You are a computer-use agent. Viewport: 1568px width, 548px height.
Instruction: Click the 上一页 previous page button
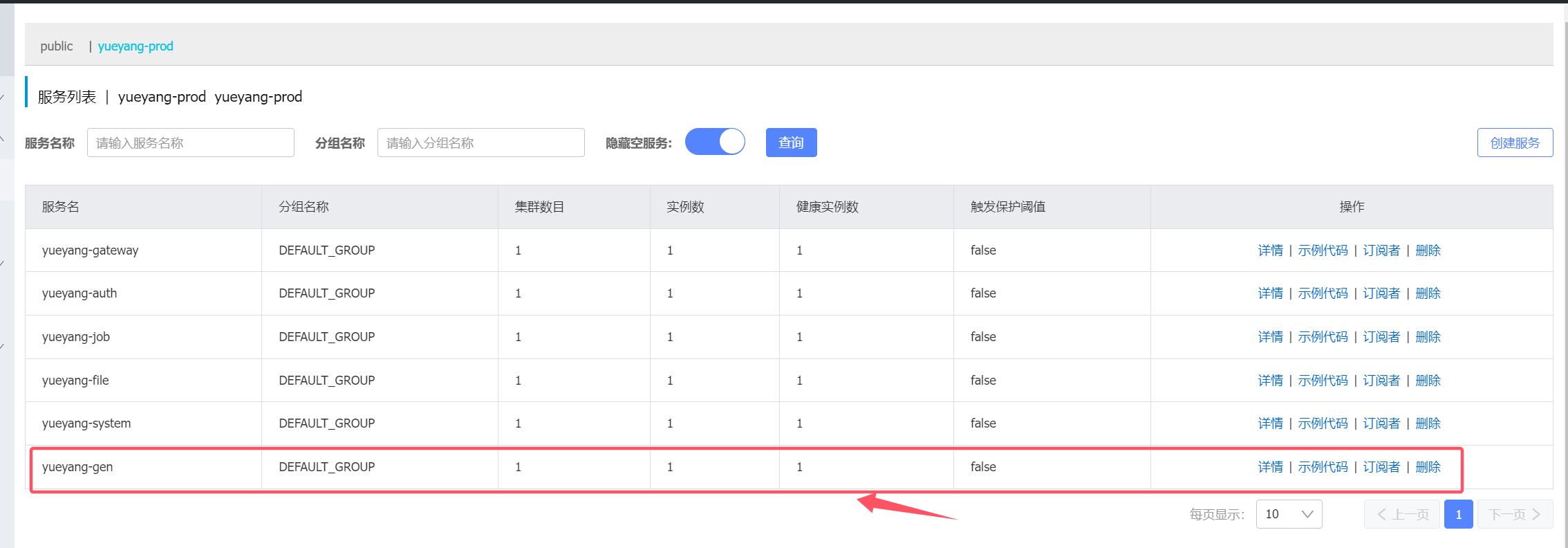[x=1402, y=514]
